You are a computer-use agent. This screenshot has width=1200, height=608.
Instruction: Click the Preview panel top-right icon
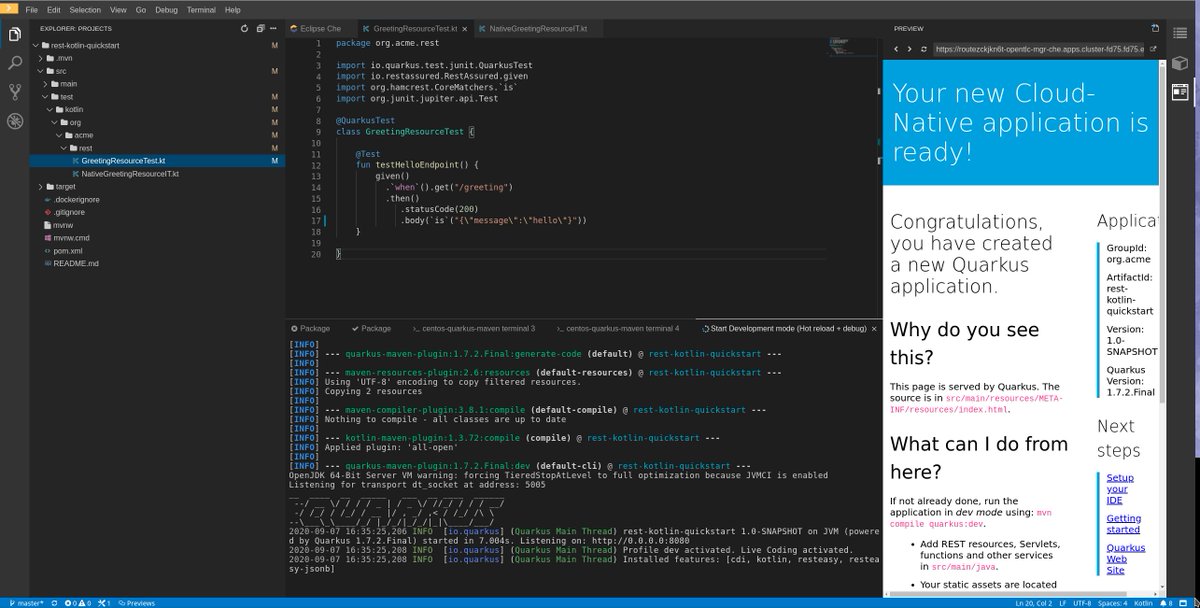pos(1156,29)
